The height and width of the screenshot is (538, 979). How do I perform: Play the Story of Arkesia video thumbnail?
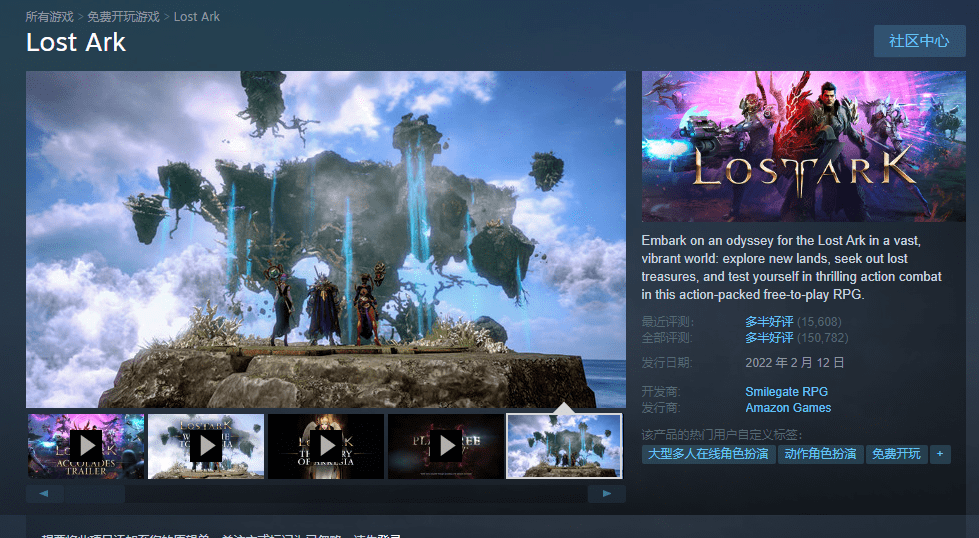tap(326, 446)
